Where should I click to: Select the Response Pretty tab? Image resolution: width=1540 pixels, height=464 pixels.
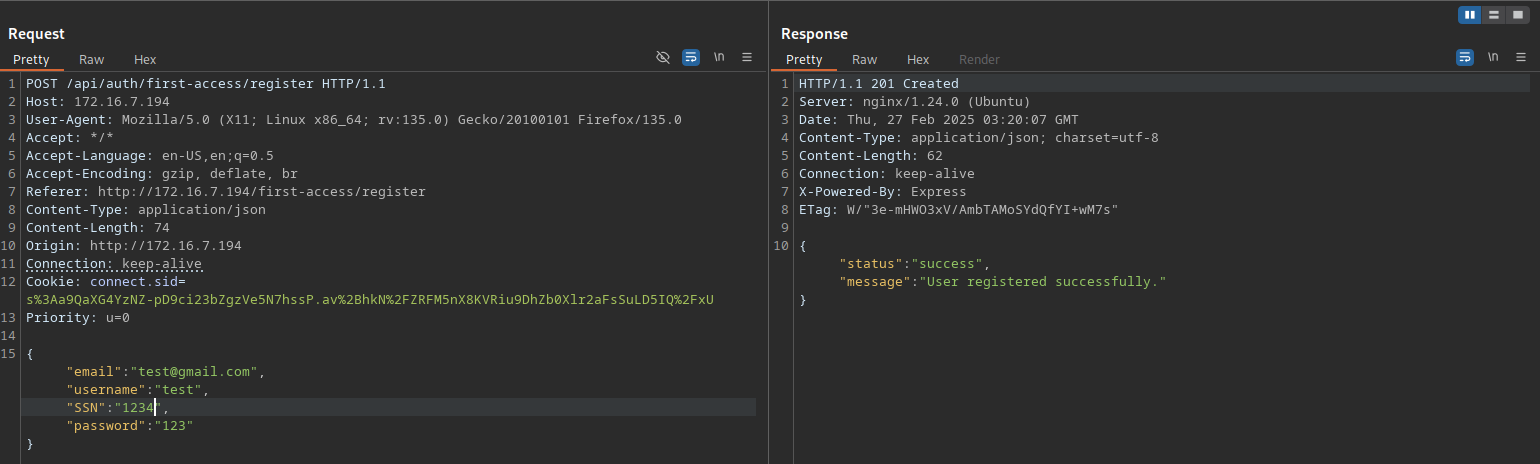[804, 60]
